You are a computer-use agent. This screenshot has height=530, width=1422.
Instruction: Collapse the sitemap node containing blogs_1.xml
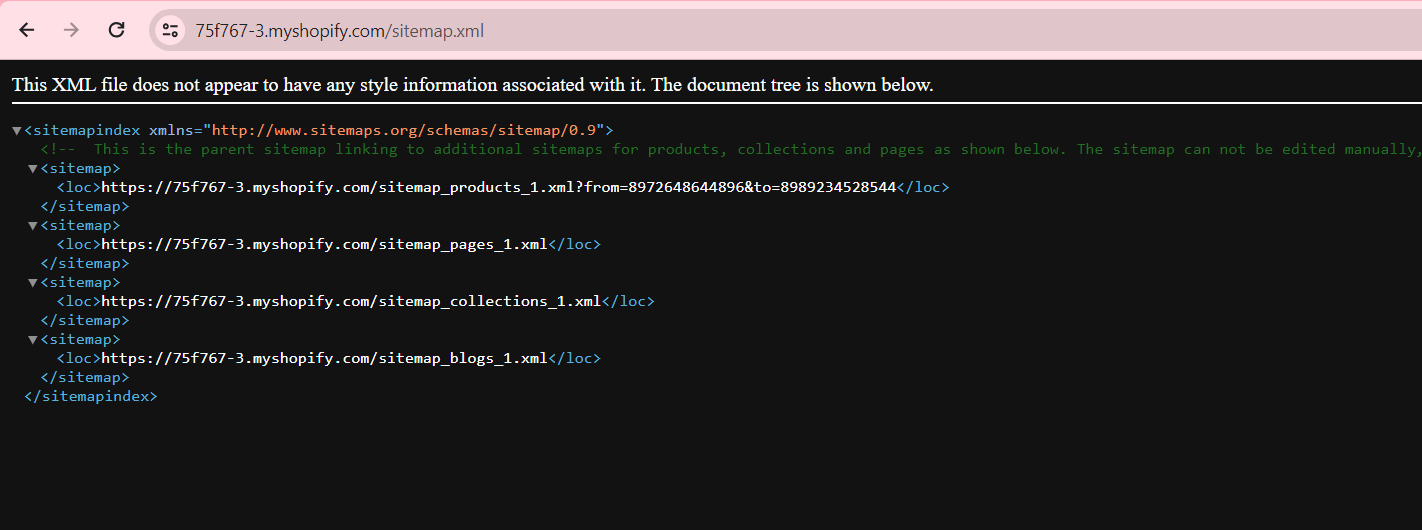pos(33,340)
